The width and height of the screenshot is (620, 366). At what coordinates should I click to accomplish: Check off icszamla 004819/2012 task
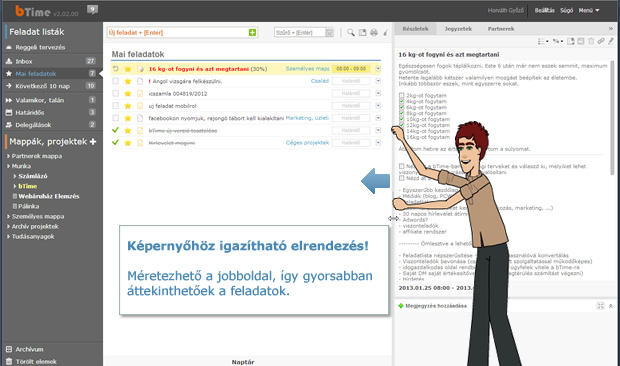pos(115,93)
